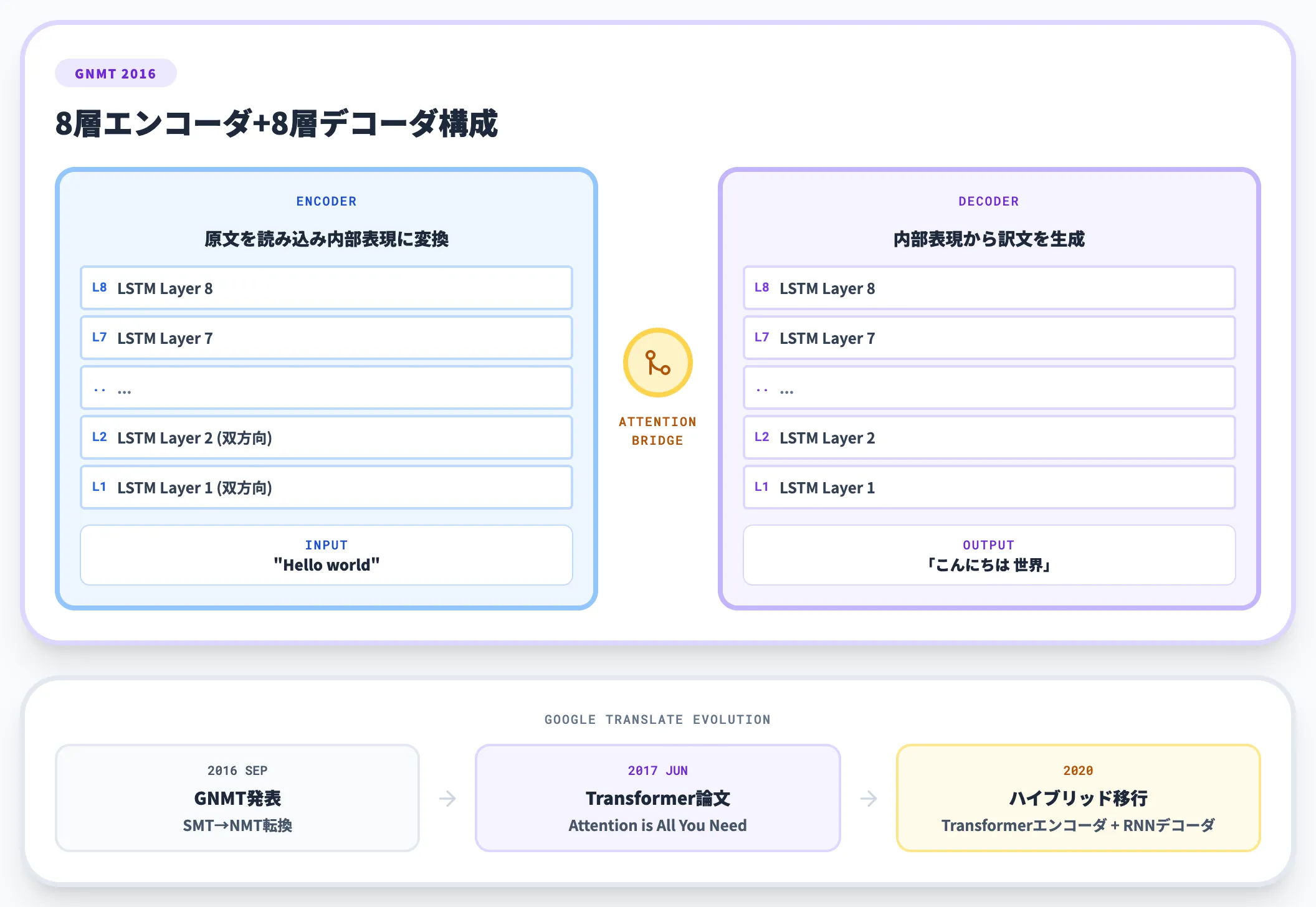Open the 2017 JUN Transformer論文 card

(x=658, y=798)
